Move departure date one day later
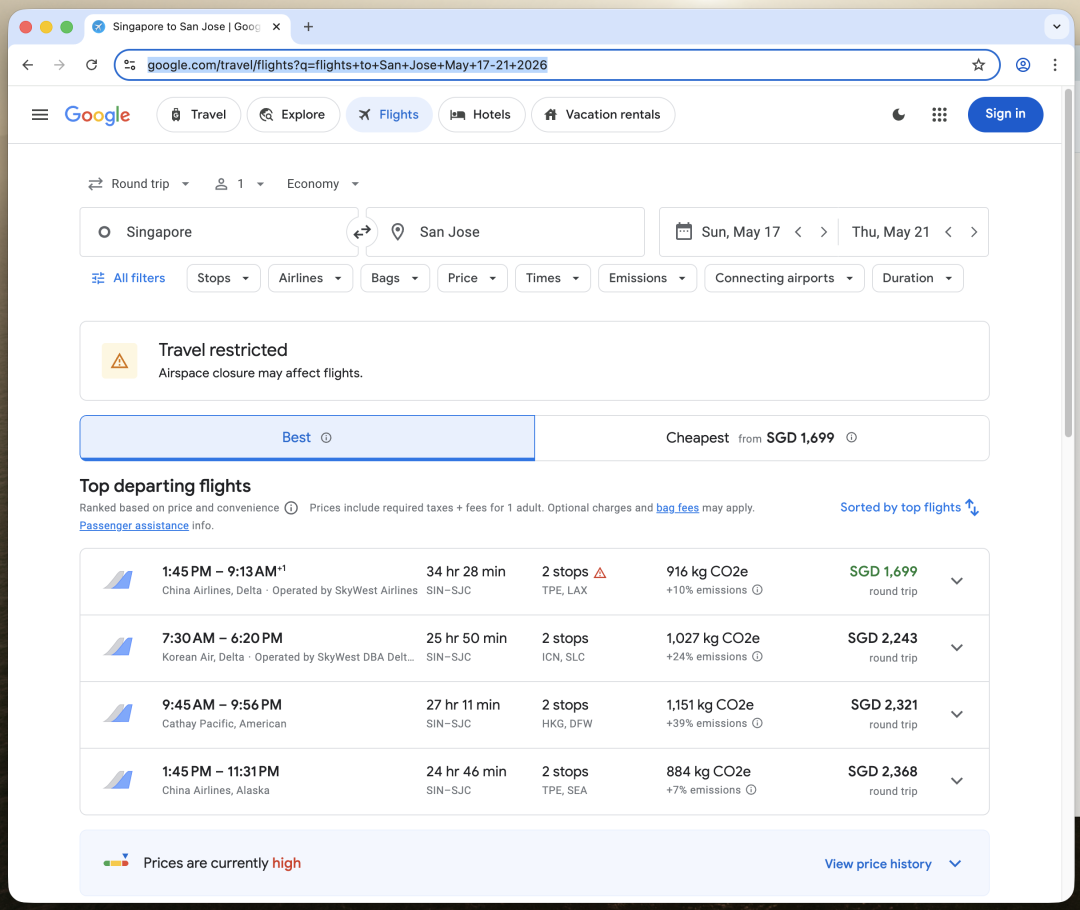The height and width of the screenshot is (910, 1080). pyautogui.click(x=823, y=232)
